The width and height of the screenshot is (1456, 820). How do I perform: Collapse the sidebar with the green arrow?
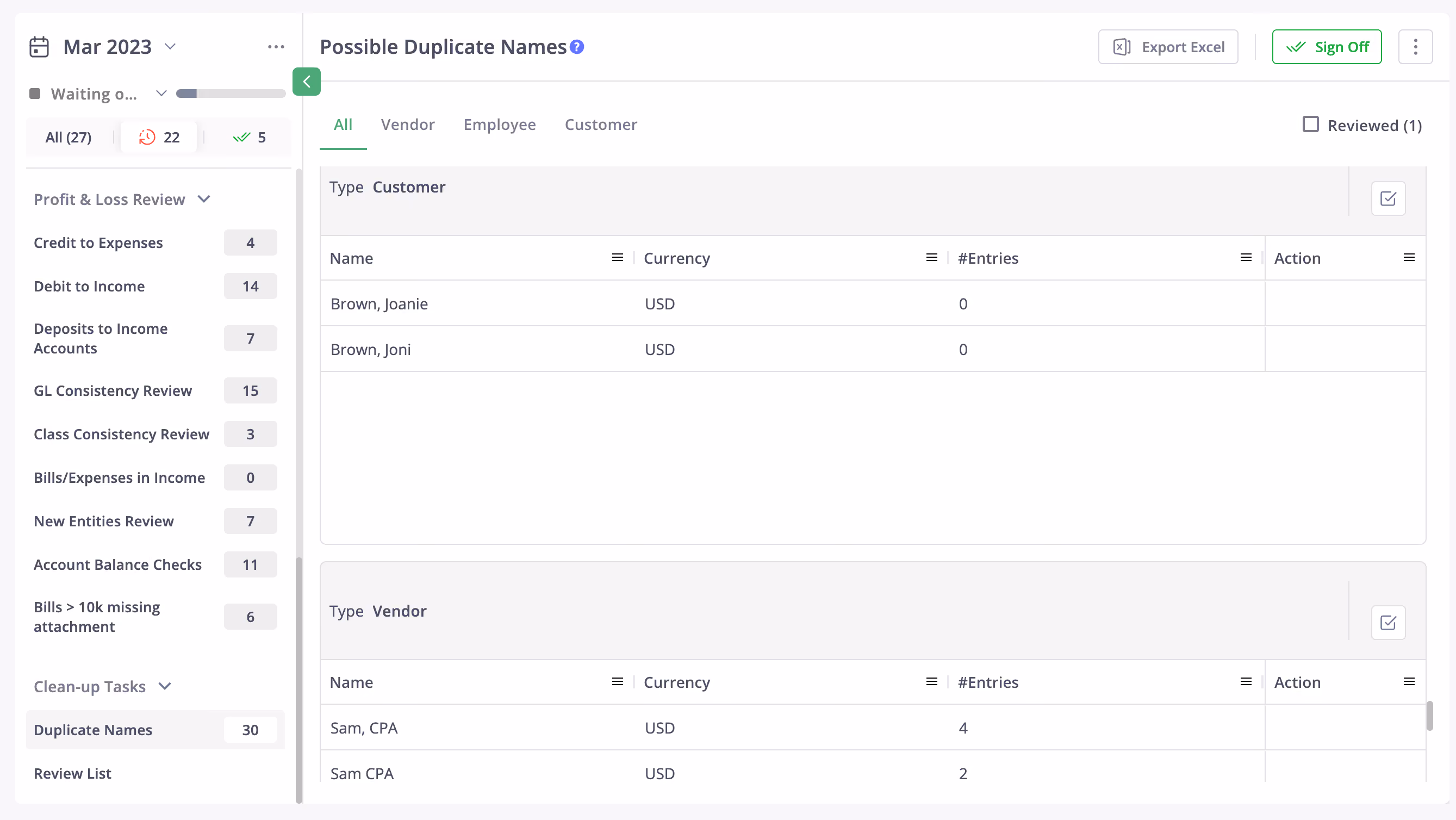[x=306, y=82]
